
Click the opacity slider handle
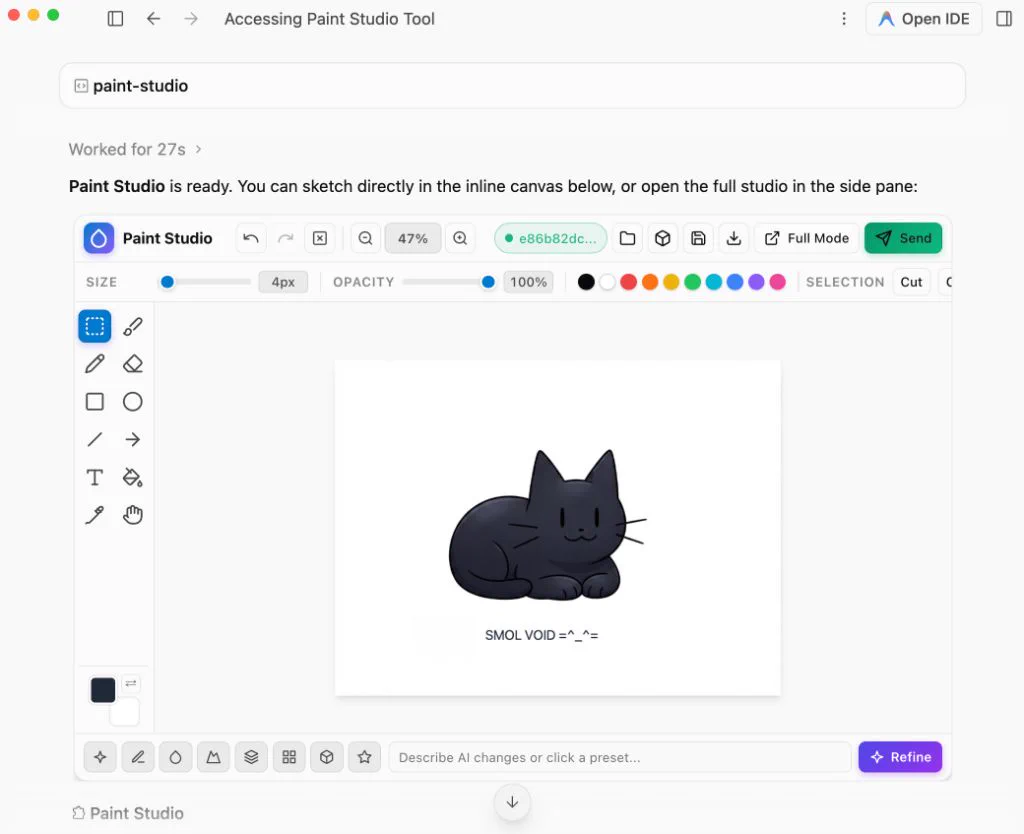click(x=488, y=282)
